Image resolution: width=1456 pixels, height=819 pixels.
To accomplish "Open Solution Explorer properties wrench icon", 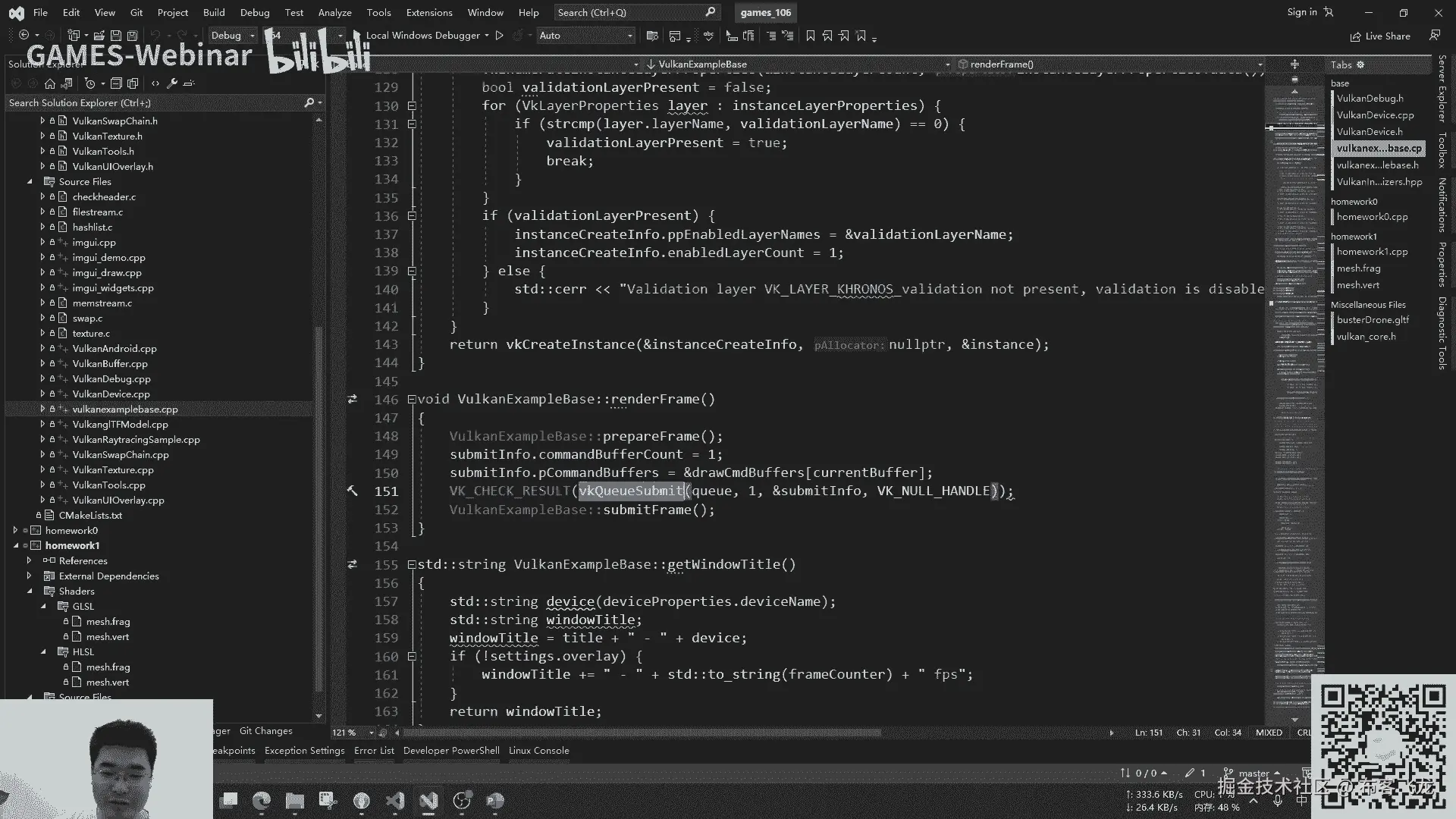I will pos(172,83).
